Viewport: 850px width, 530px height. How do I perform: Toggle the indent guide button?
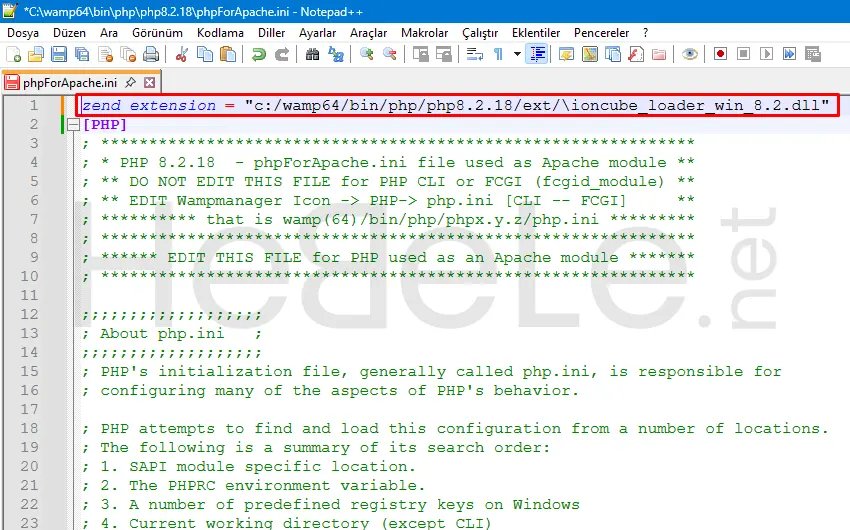click(537, 54)
